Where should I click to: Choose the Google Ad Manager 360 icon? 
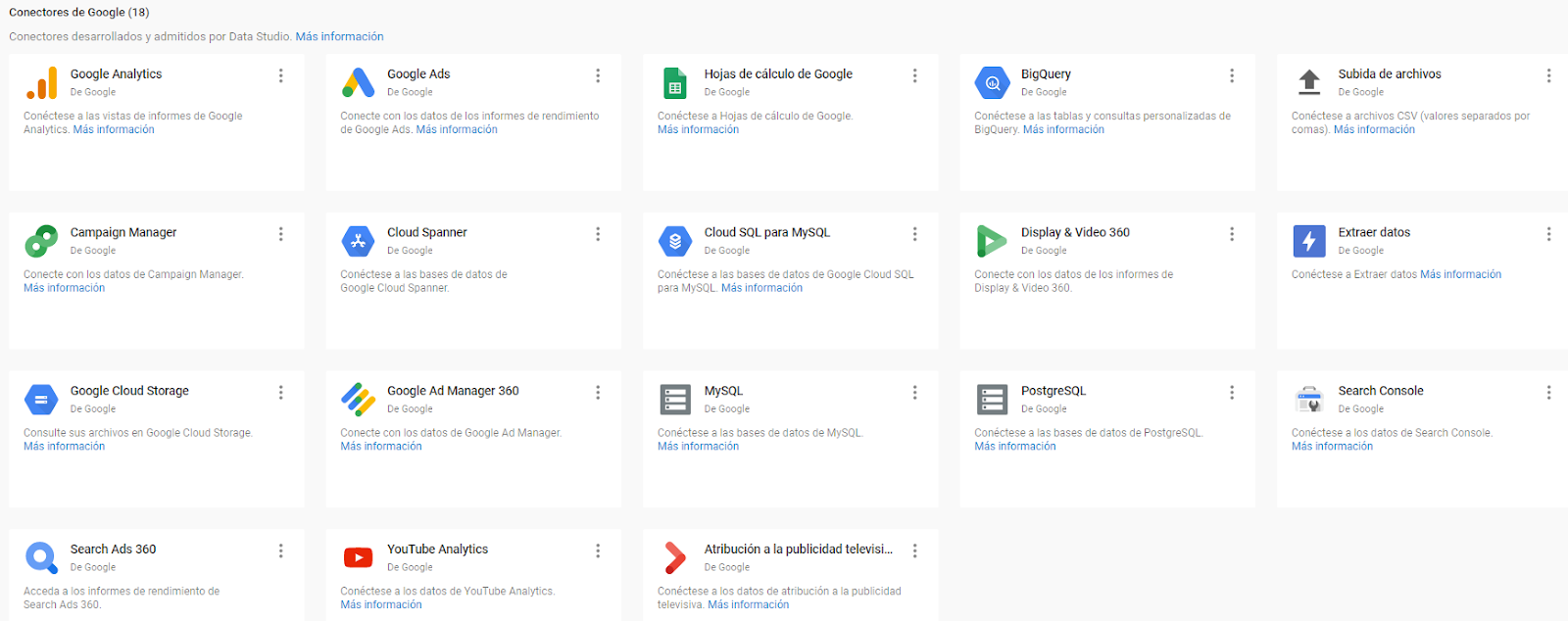359,400
